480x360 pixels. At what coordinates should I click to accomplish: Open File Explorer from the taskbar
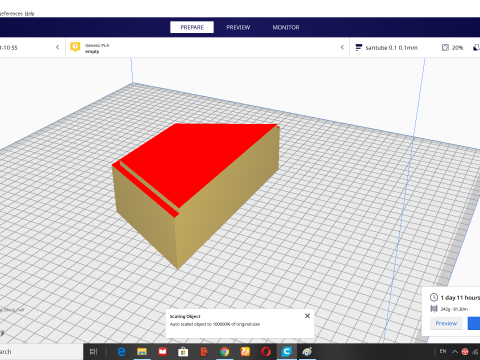click(142, 351)
